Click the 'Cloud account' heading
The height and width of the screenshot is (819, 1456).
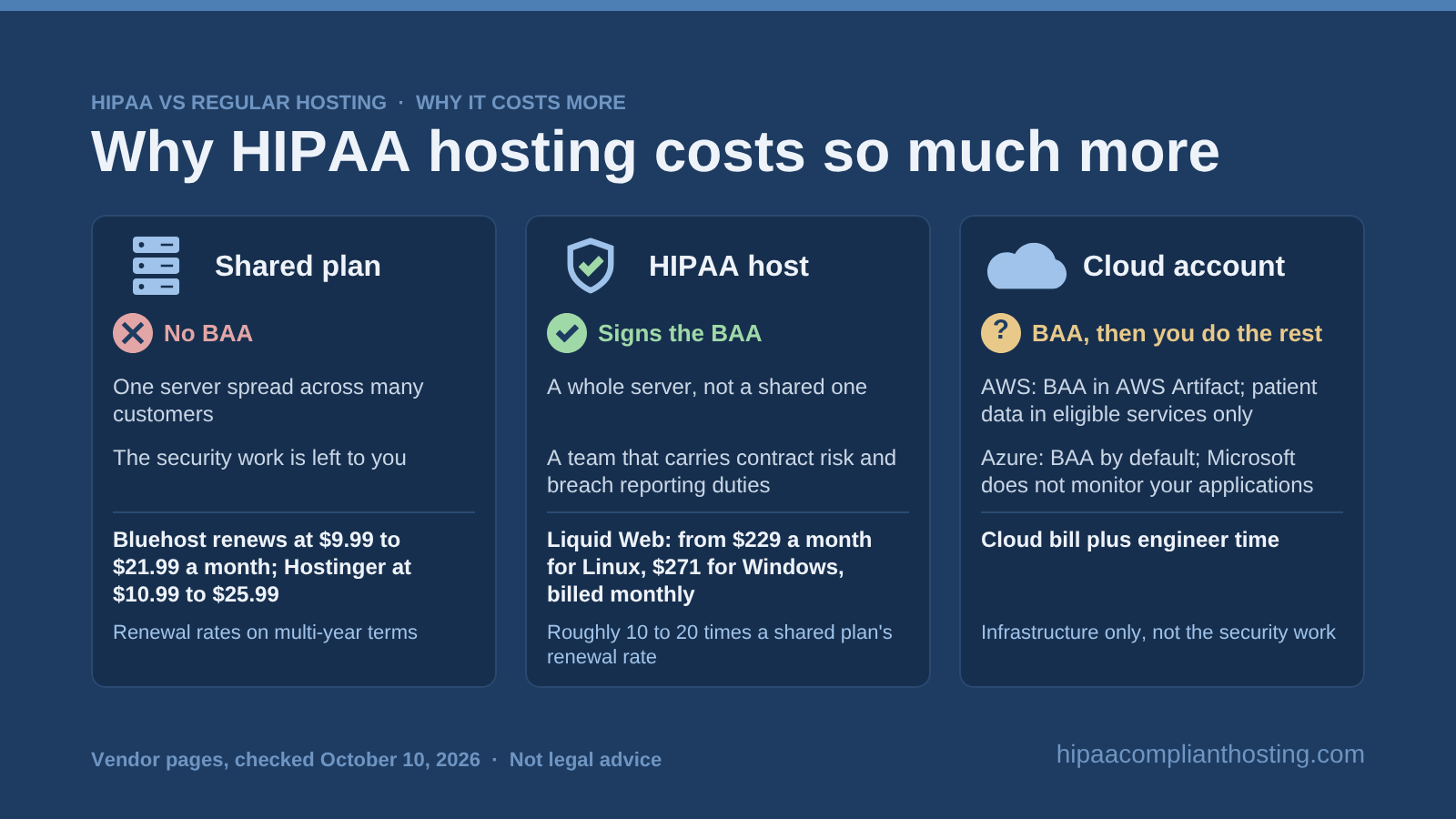point(1184,266)
